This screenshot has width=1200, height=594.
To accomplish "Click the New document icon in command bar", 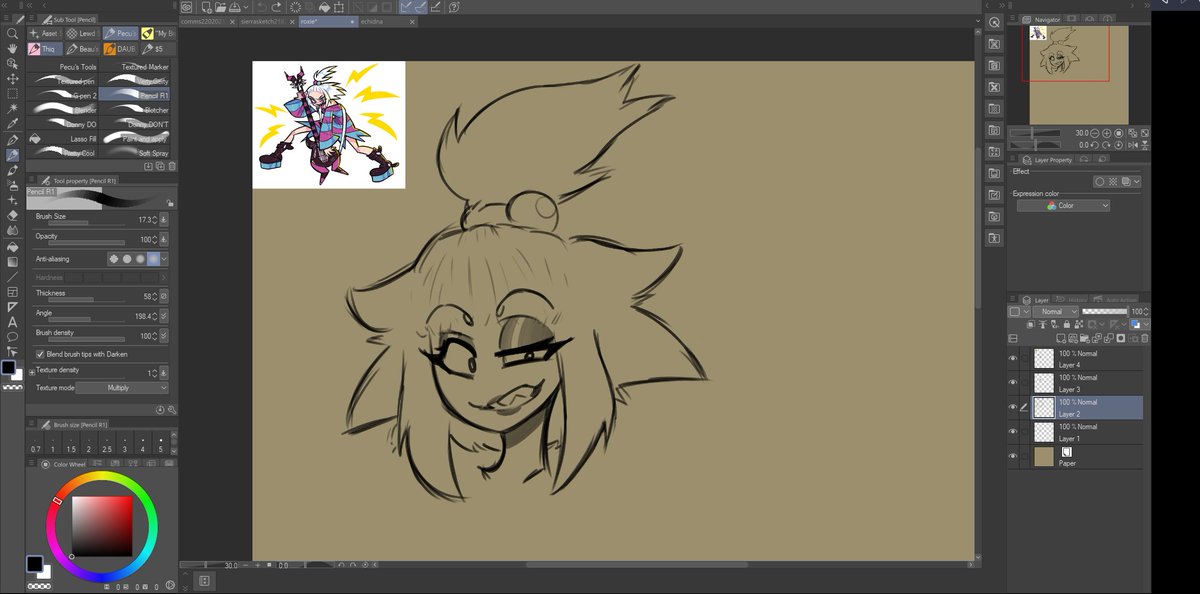I will pyautogui.click(x=205, y=7).
